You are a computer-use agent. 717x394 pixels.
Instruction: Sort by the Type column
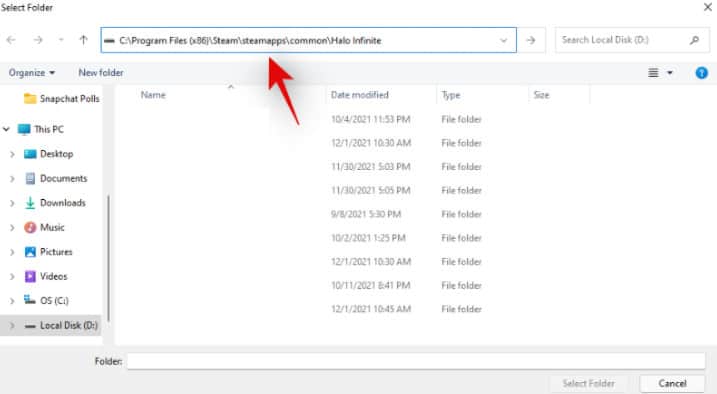coord(451,95)
